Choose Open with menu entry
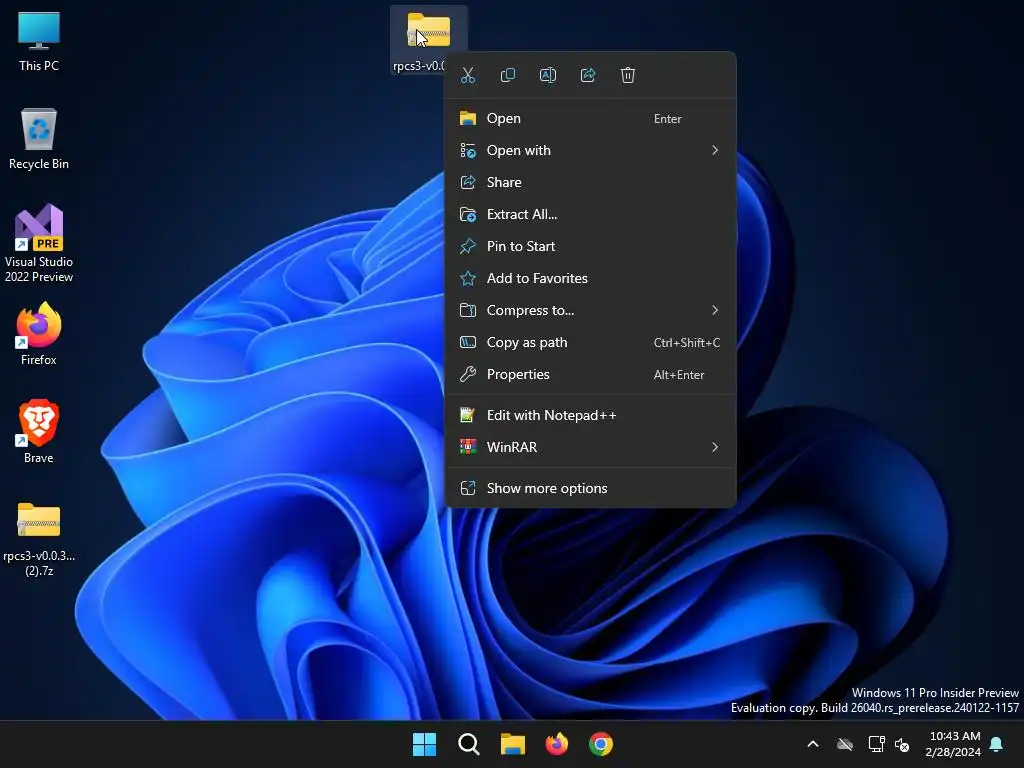The width and height of the screenshot is (1024, 768). pos(590,150)
